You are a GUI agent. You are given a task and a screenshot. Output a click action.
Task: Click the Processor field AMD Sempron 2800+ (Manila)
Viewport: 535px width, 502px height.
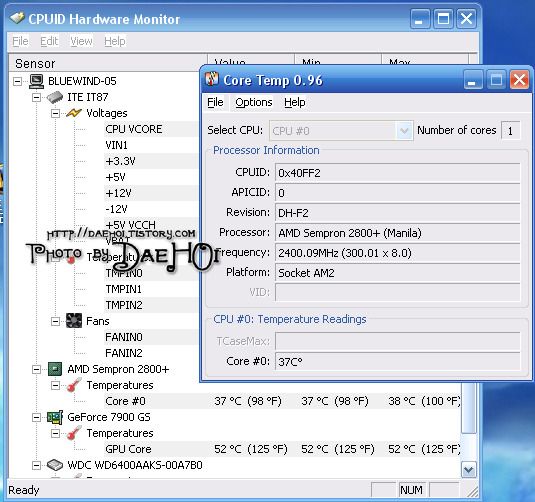point(397,233)
